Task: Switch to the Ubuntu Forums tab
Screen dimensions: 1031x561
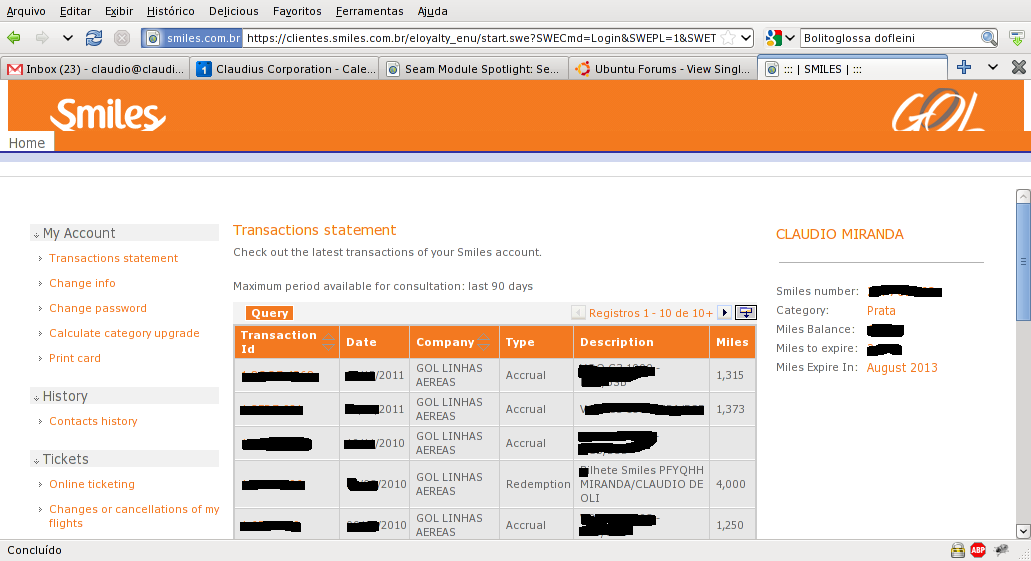Action: point(663,69)
